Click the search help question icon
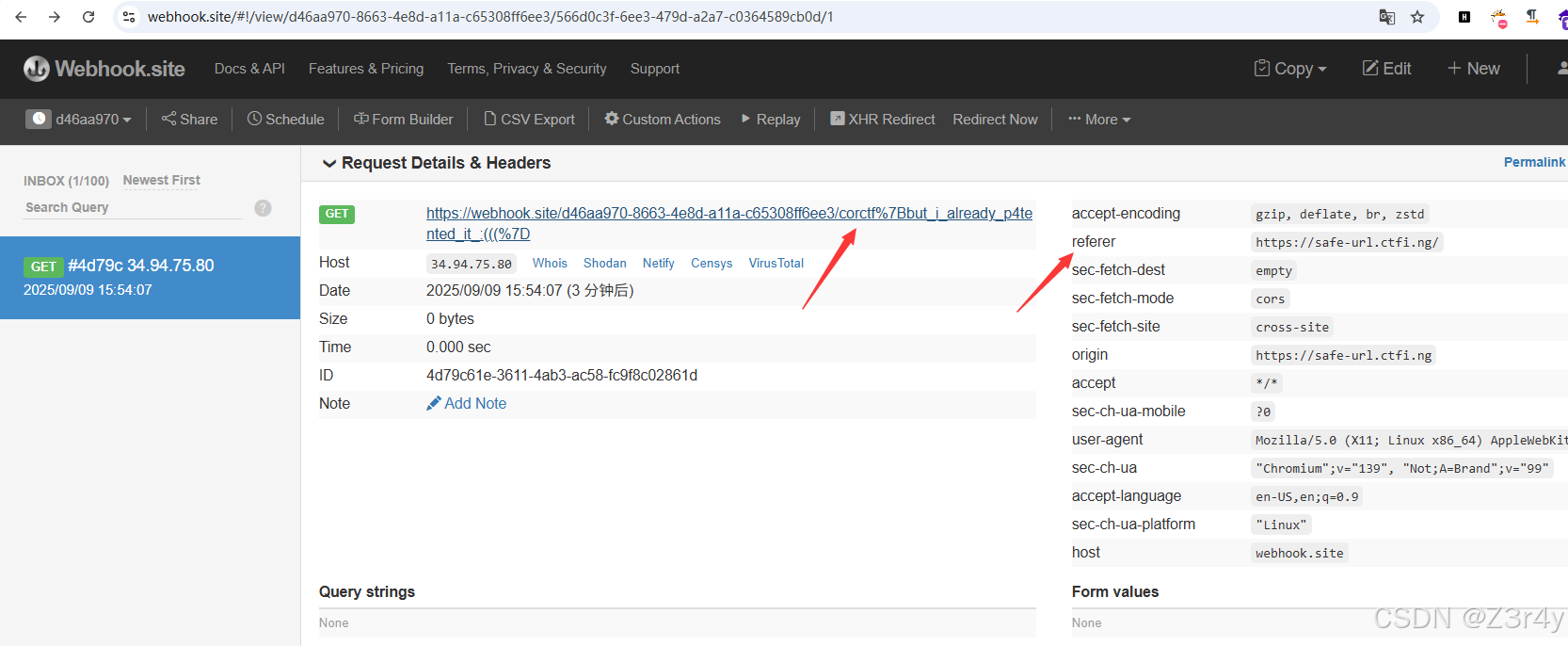Screen dimensions: 1568x646 (263, 208)
